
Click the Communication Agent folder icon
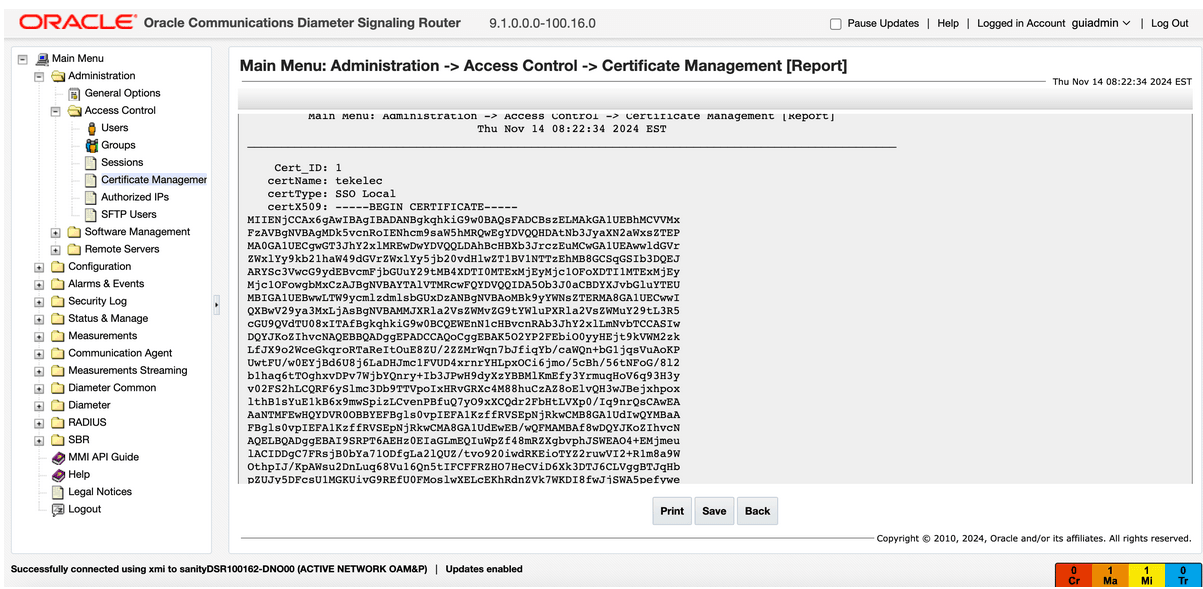tap(58, 353)
